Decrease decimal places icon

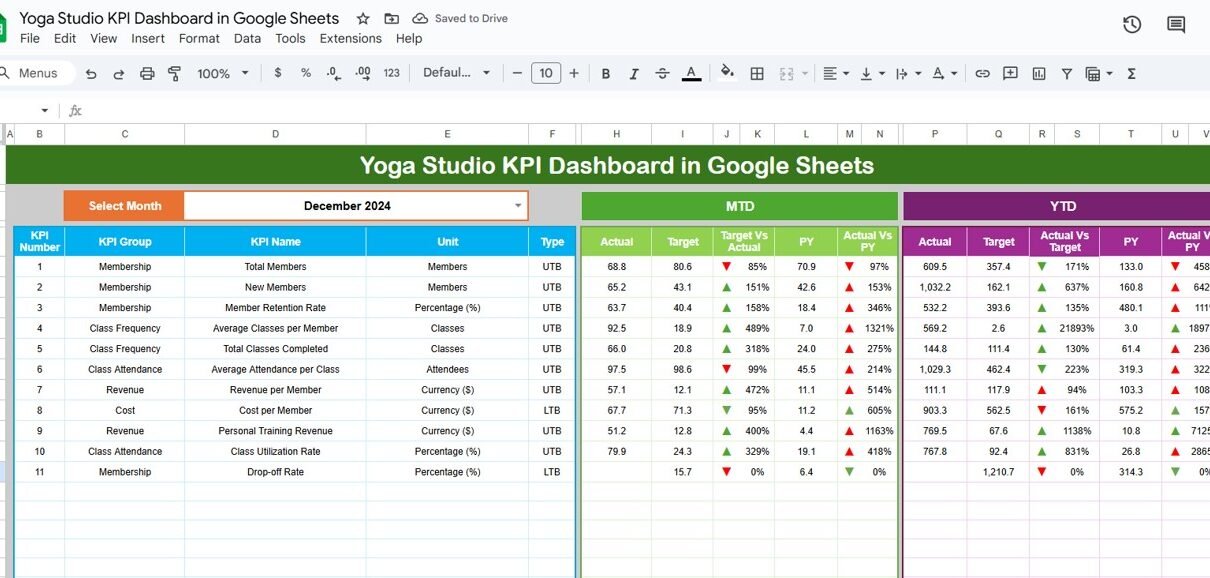click(x=334, y=73)
